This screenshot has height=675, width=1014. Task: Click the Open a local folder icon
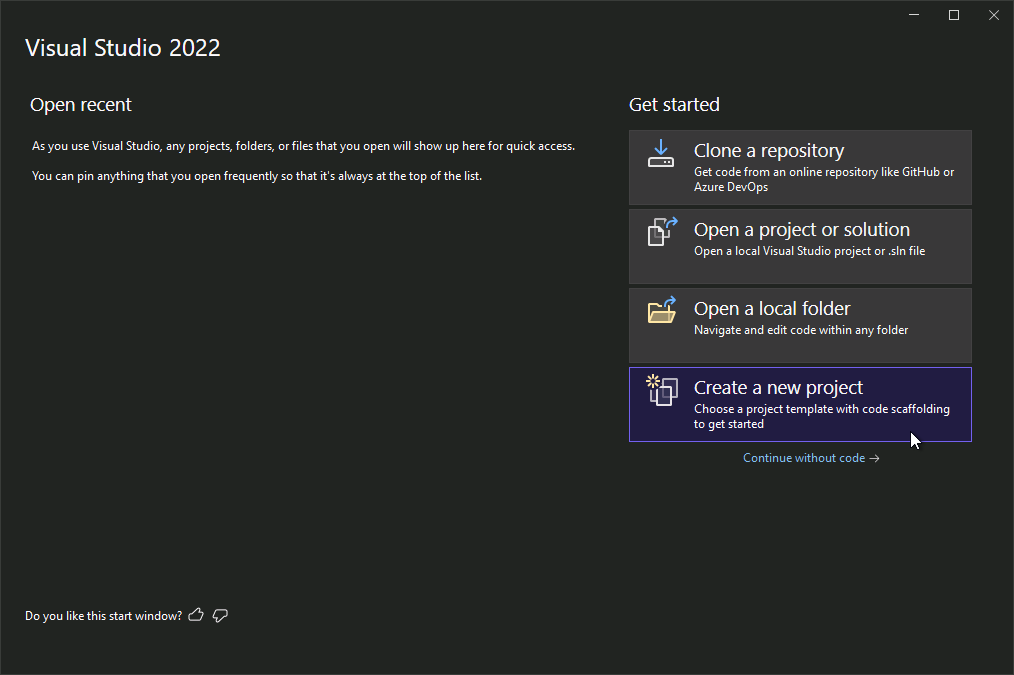(662, 310)
